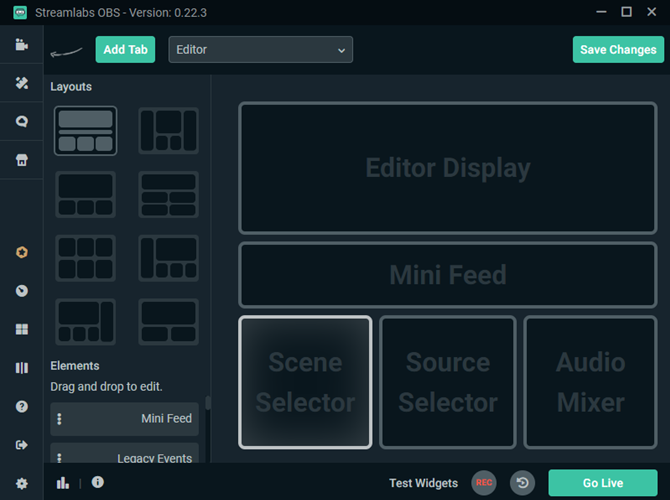Open the Dashboard gauge icon in sidebar
Viewport: 670px width, 500px height.
click(21, 291)
